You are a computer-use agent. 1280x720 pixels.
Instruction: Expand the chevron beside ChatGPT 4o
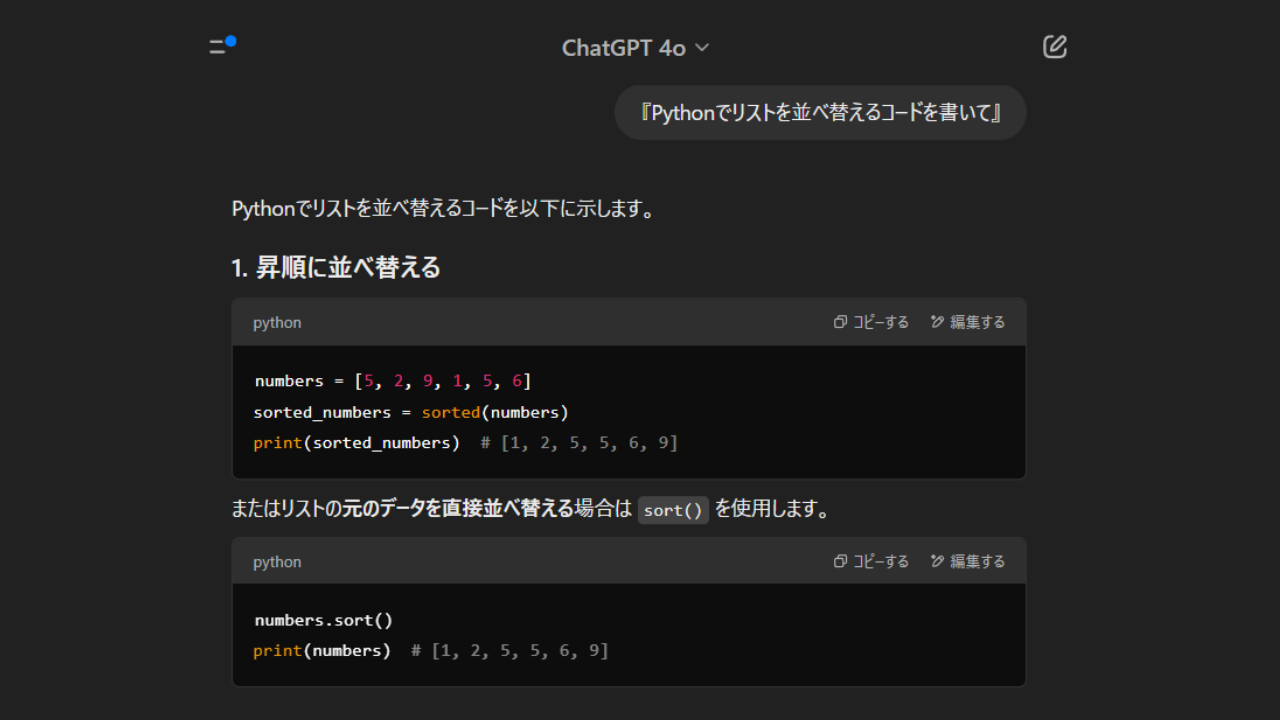point(702,48)
